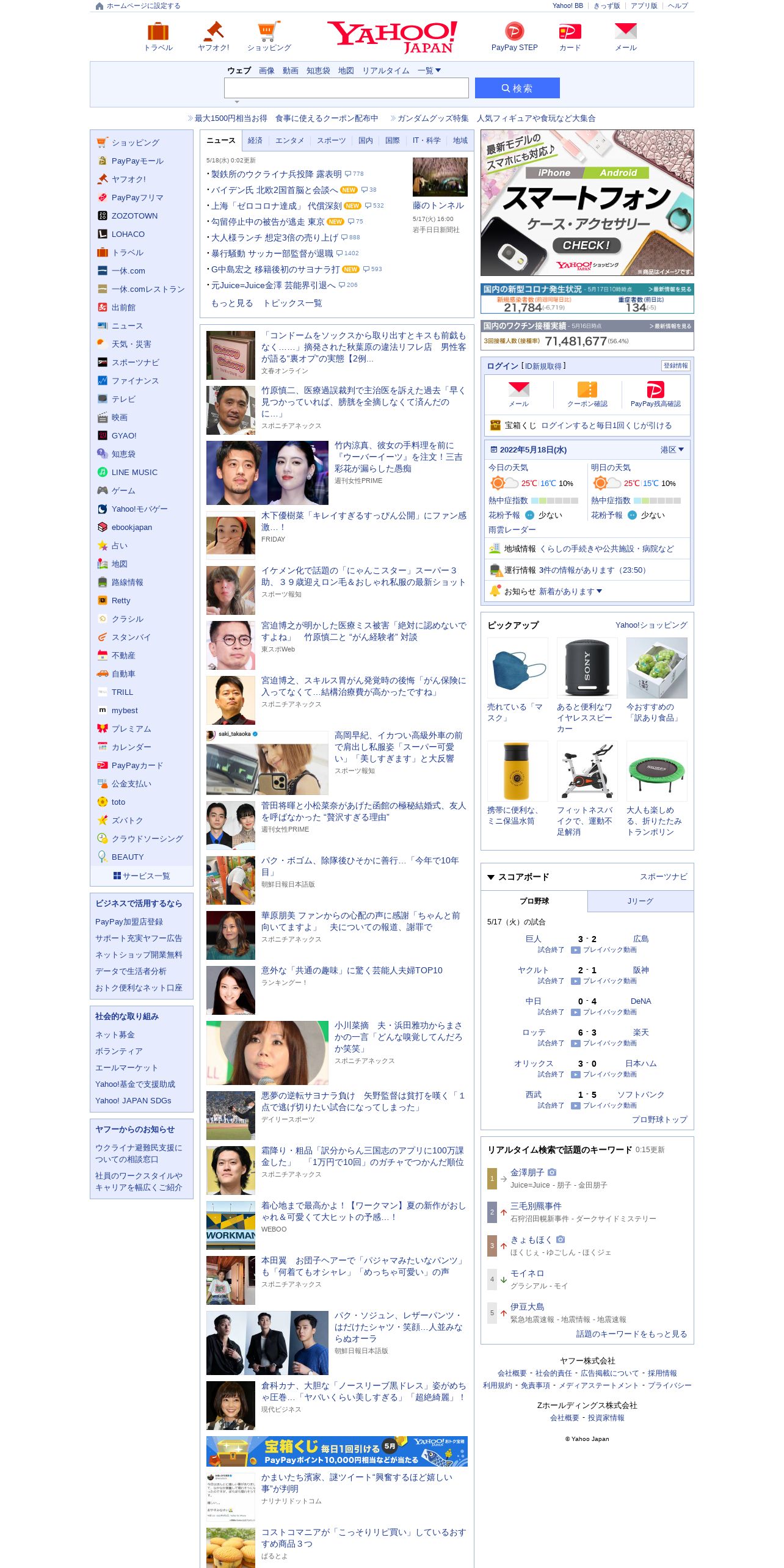Open the プロ野球トップ link
Viewport: 784px width, 1568px height.
tap(659, 1119)
